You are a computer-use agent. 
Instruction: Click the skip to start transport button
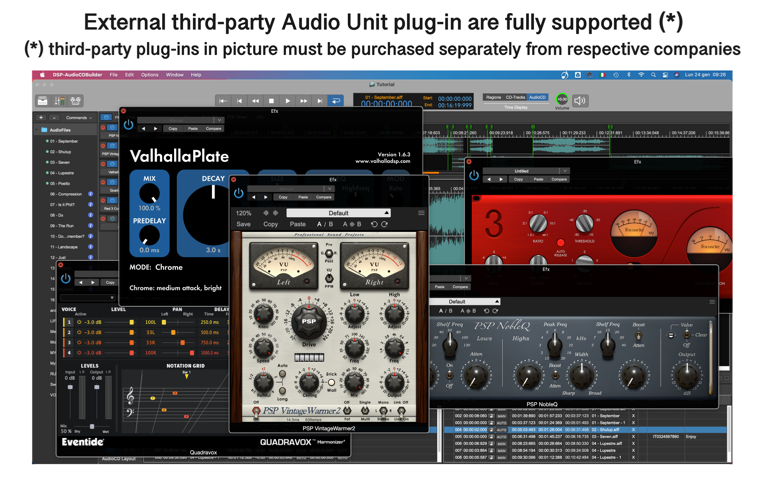pyautogui.click(x=223, y=101)
